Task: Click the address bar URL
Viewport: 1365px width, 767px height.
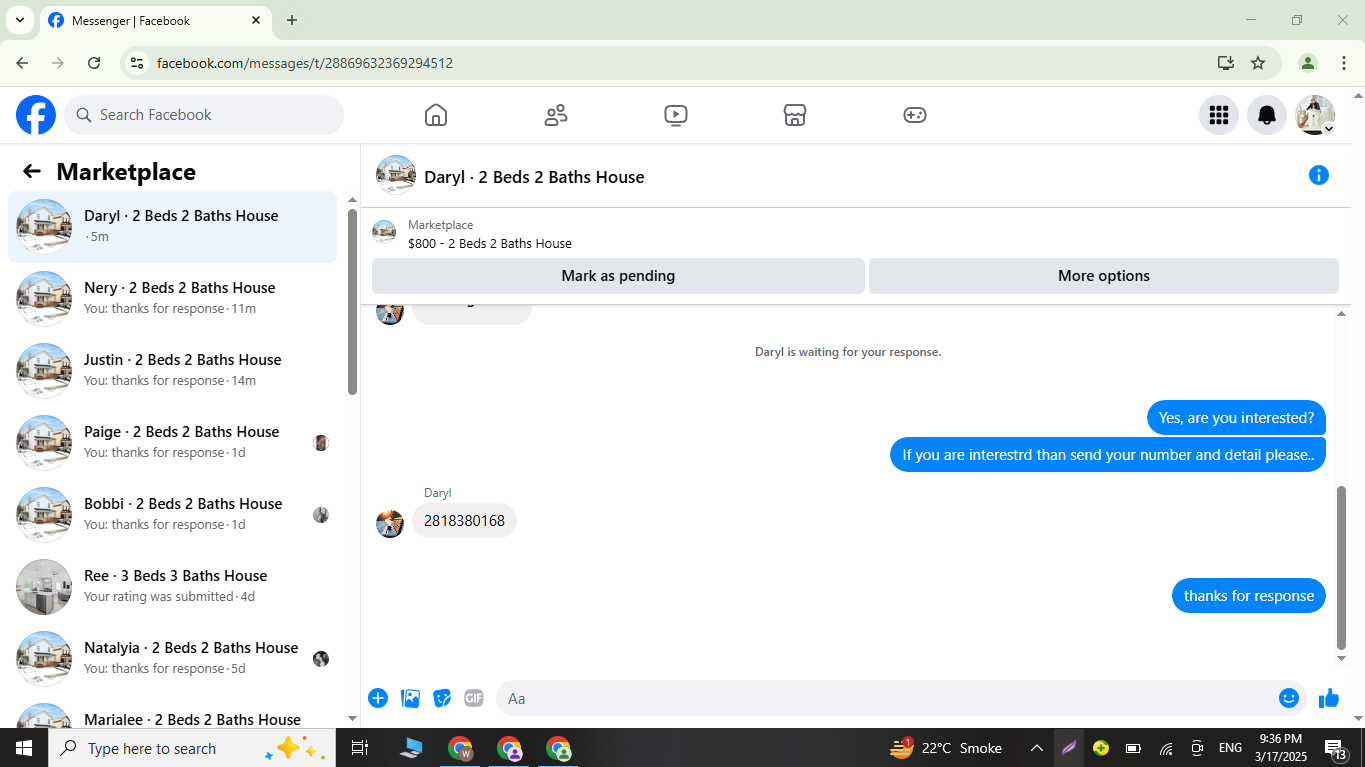Action: (305, 63)
